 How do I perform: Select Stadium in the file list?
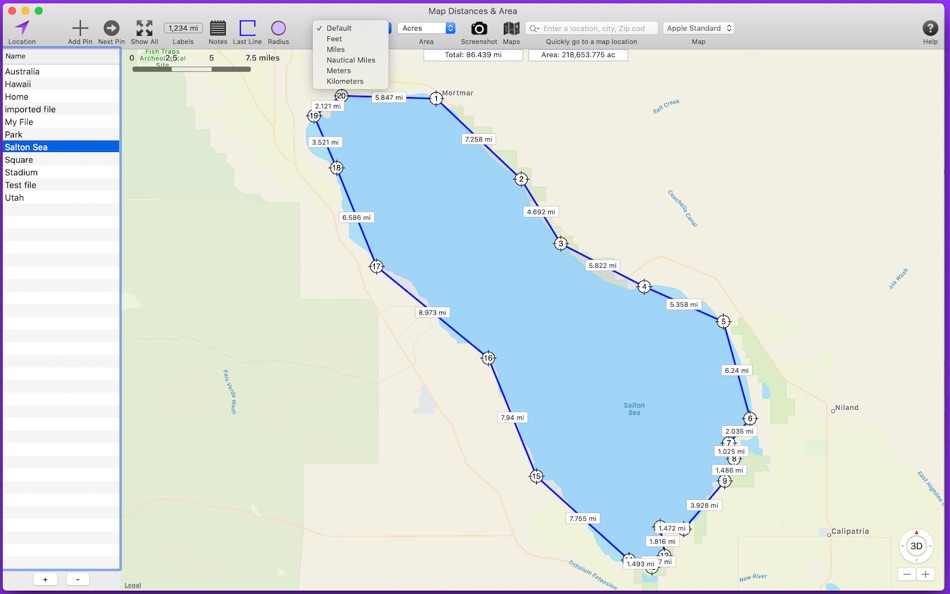(61, 173)
